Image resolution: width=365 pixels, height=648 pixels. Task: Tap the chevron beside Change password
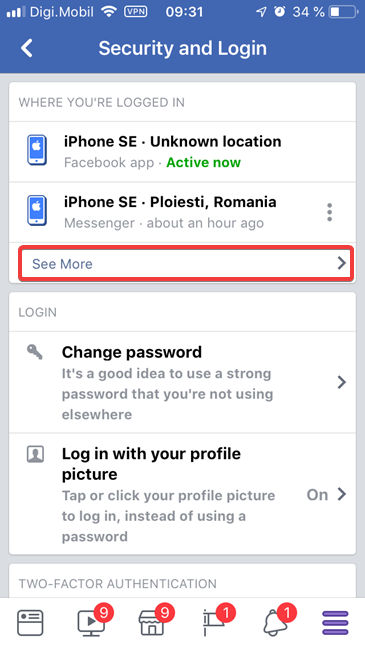341,382
